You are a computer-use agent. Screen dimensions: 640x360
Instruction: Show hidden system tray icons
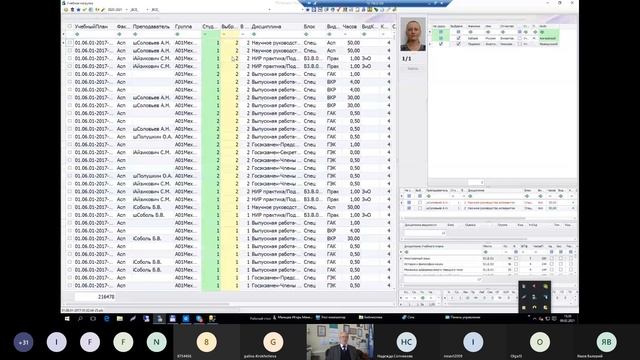(534, 318)
